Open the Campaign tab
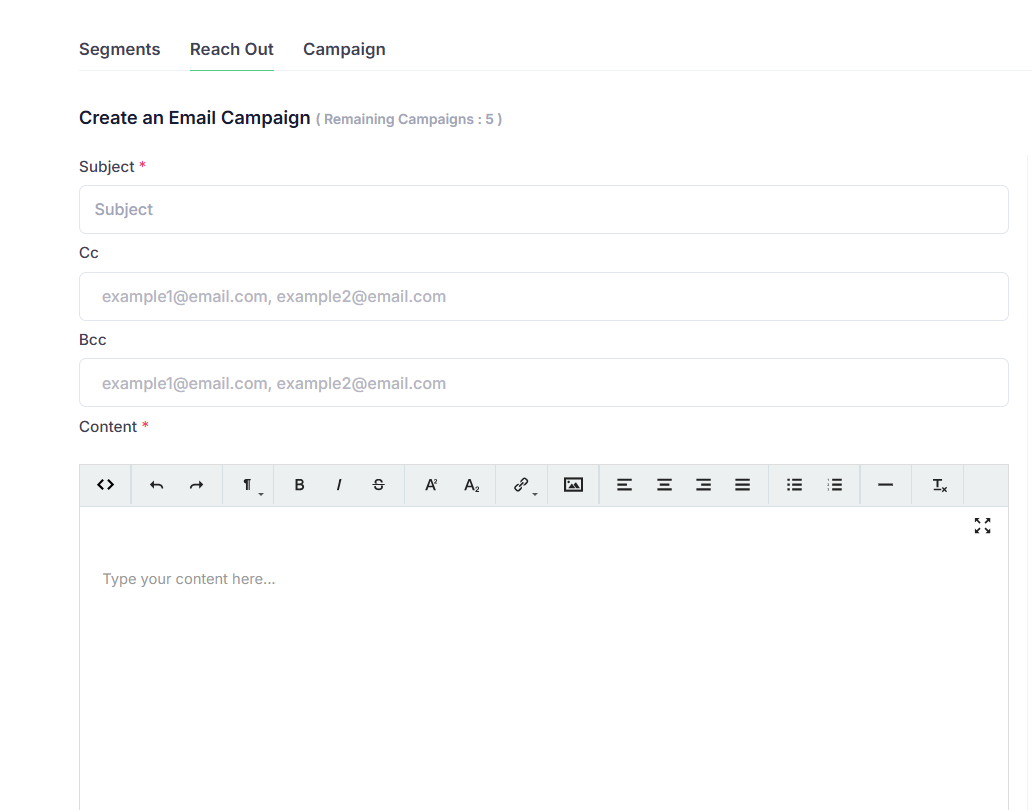Image resolution: width=1032 pixels, height=810 pixels. (344, 49)
